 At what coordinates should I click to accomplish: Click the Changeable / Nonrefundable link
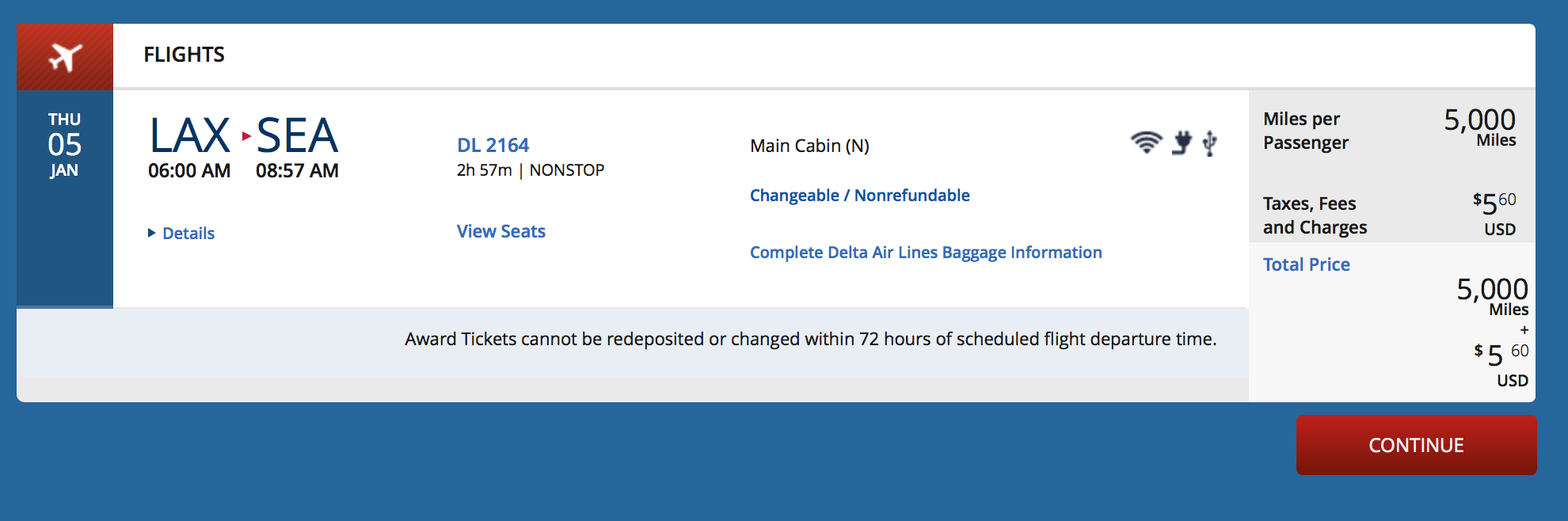point(859,196)
